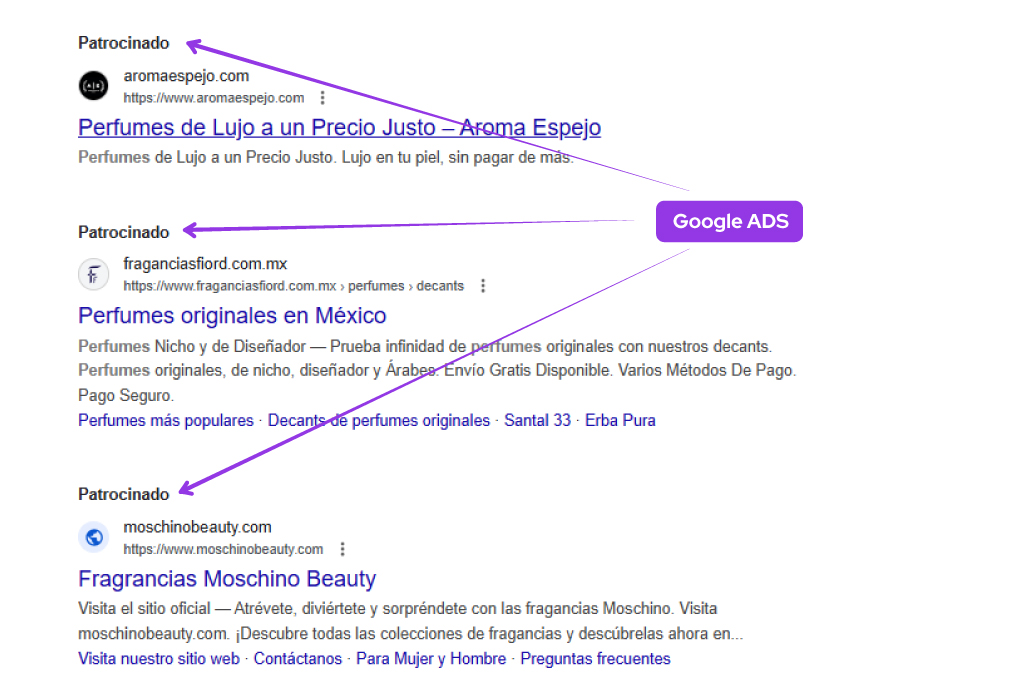Open "Fragrancias Moschino Beauty" result title
Viewport: 1024px width, 696px height.
[x=227, y=579]
